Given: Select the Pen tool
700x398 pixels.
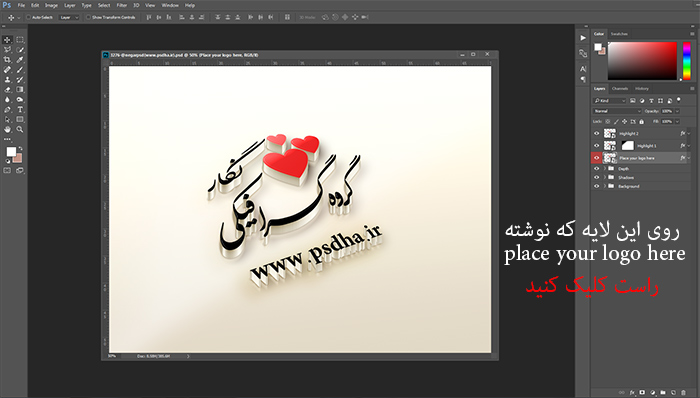Looking at the screenshot, I should coord(7,109).
